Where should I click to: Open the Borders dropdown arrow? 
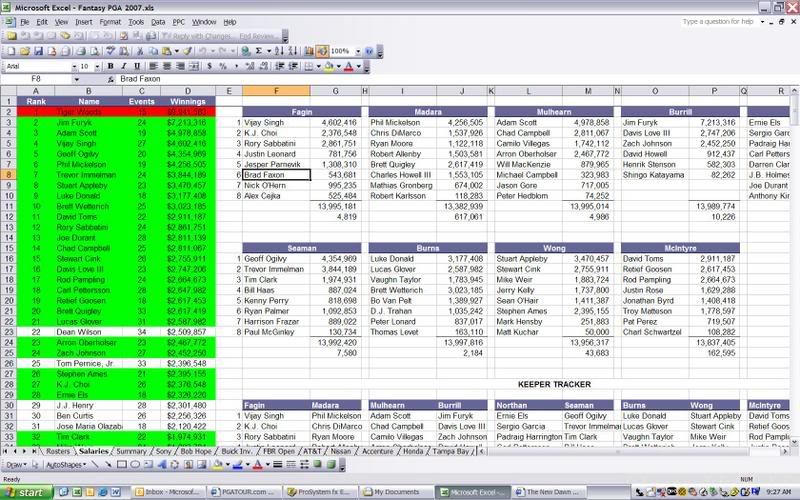tap(318, 66)
